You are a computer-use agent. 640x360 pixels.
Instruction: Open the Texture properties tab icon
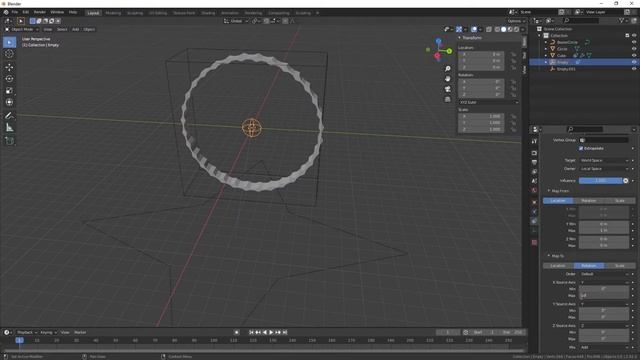534,242
